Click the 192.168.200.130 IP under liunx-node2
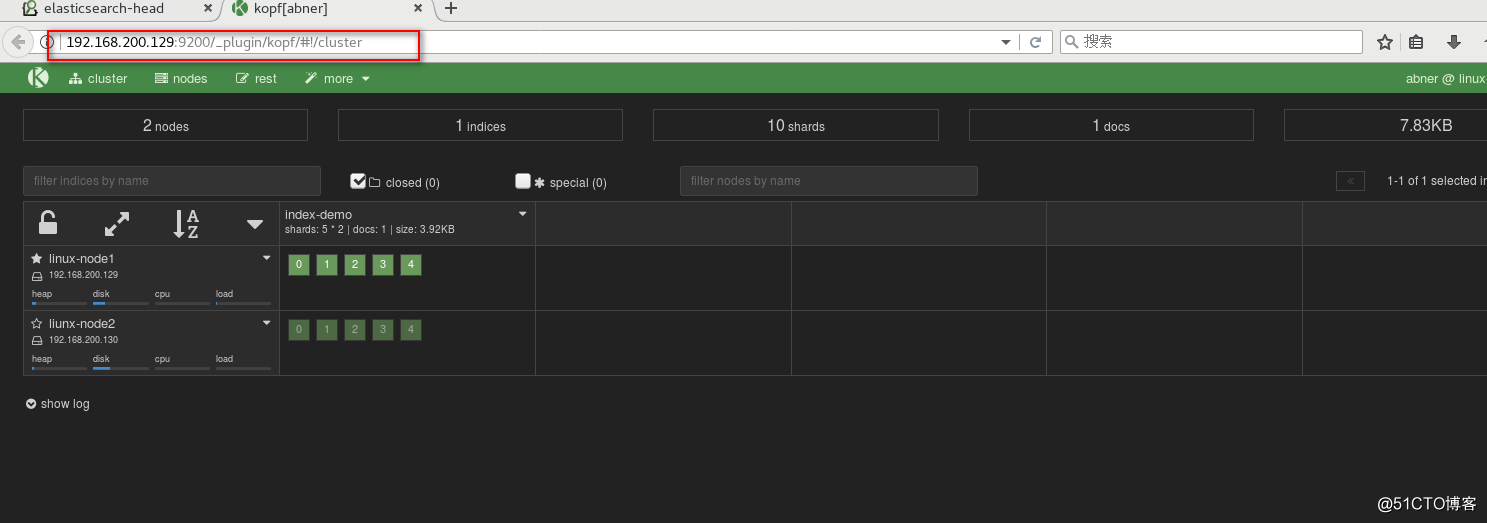Viewport: 1487px width, 523px height. point(83,340)
